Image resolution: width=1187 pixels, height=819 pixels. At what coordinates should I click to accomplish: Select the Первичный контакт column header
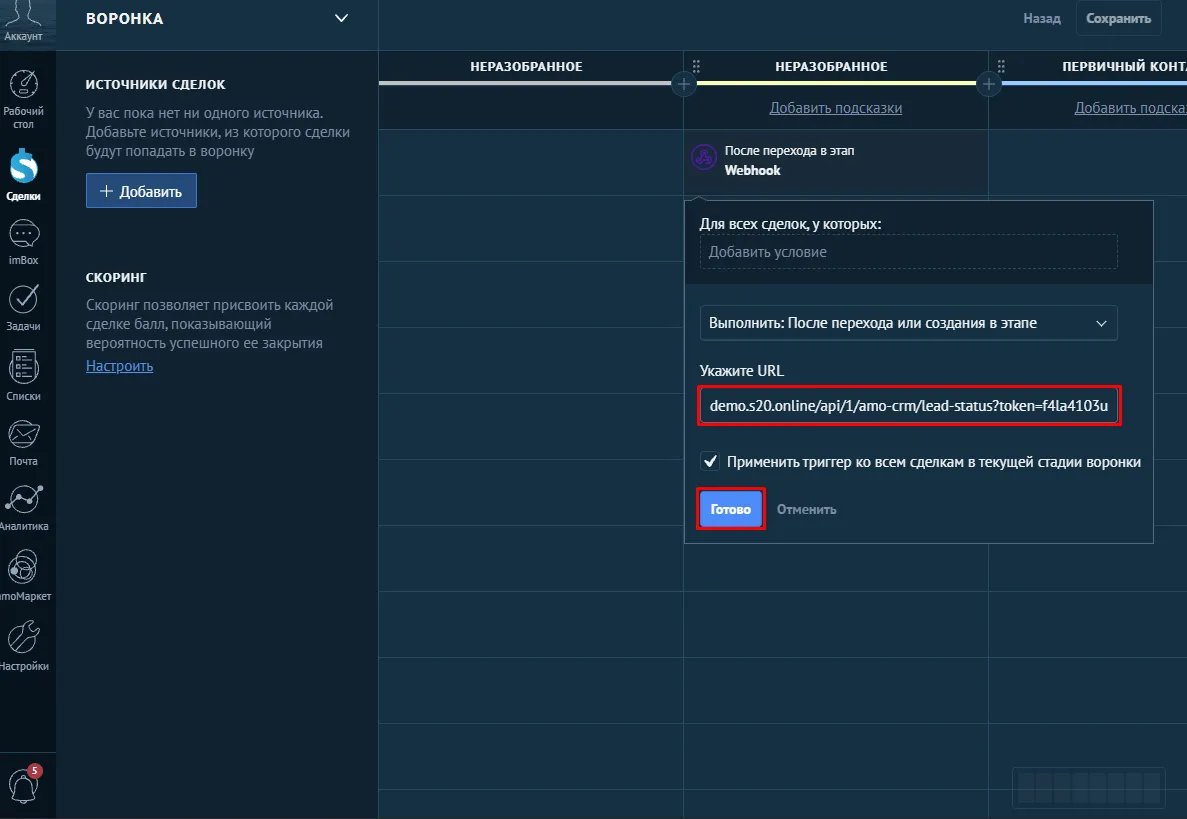tap(1124, 67)
